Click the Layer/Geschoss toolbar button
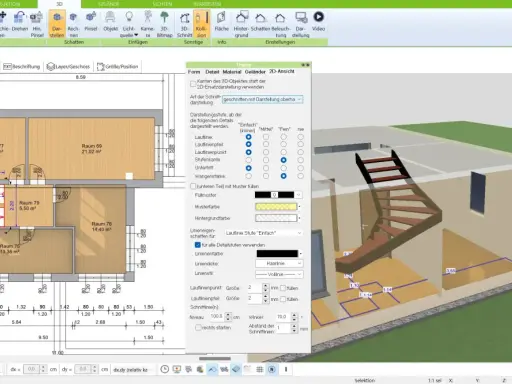 coord(68,67)
